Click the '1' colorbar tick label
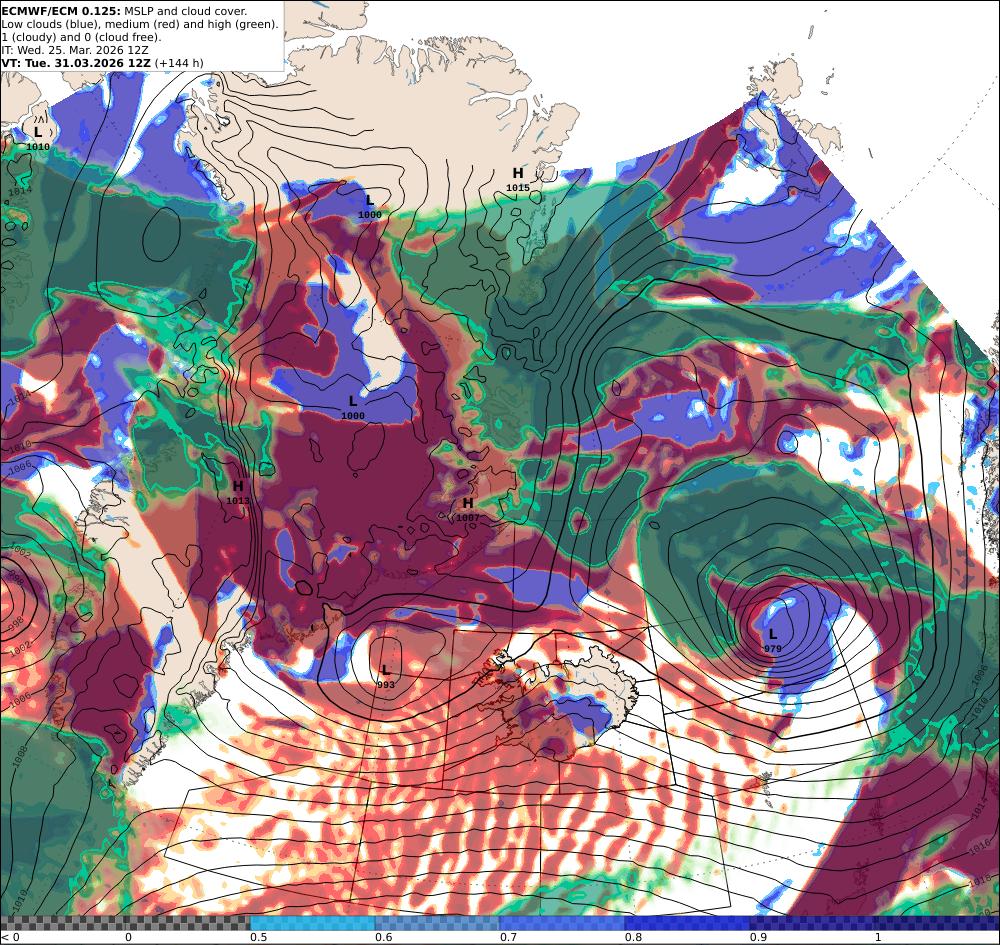This screenshot has width=1000, height=945. point(878,937)
